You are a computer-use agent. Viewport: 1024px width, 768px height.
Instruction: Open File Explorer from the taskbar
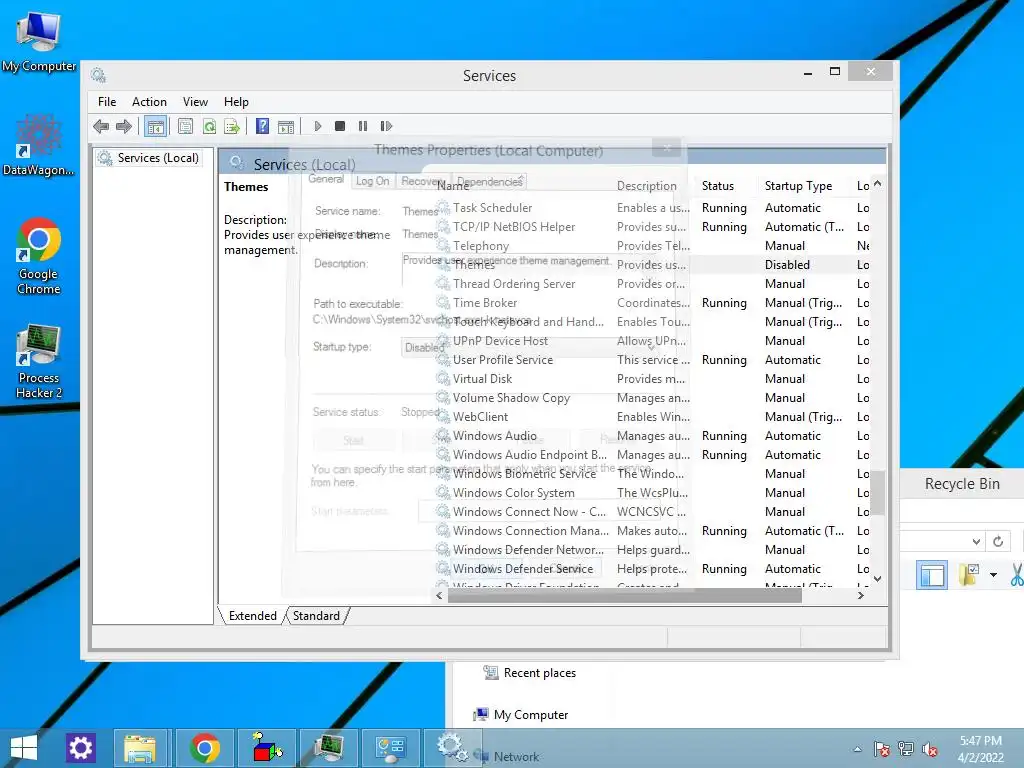click(140, 748)
